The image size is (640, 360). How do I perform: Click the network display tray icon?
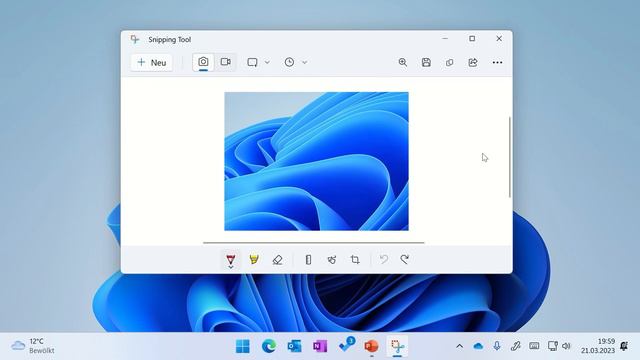click(x=553, y=346)
